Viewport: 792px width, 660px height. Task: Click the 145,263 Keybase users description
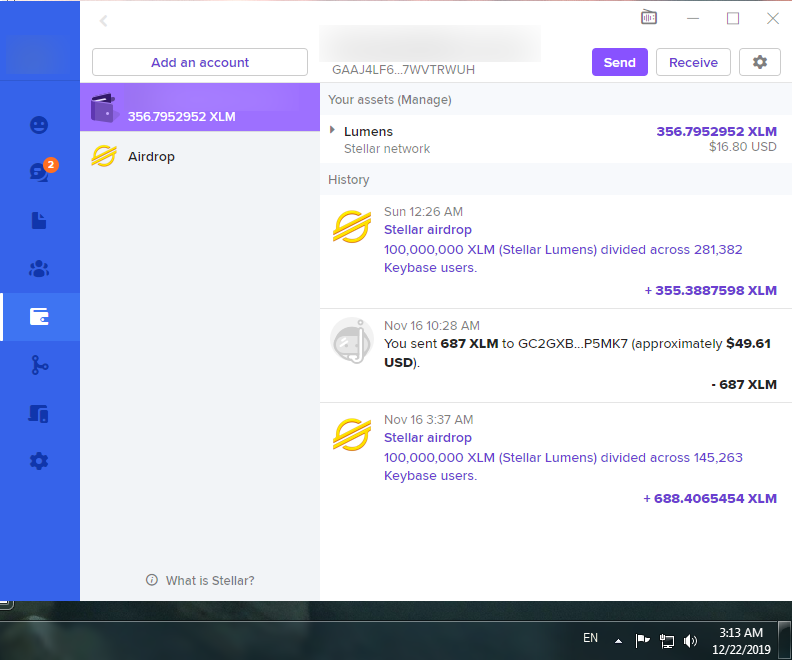pos(563,467)
